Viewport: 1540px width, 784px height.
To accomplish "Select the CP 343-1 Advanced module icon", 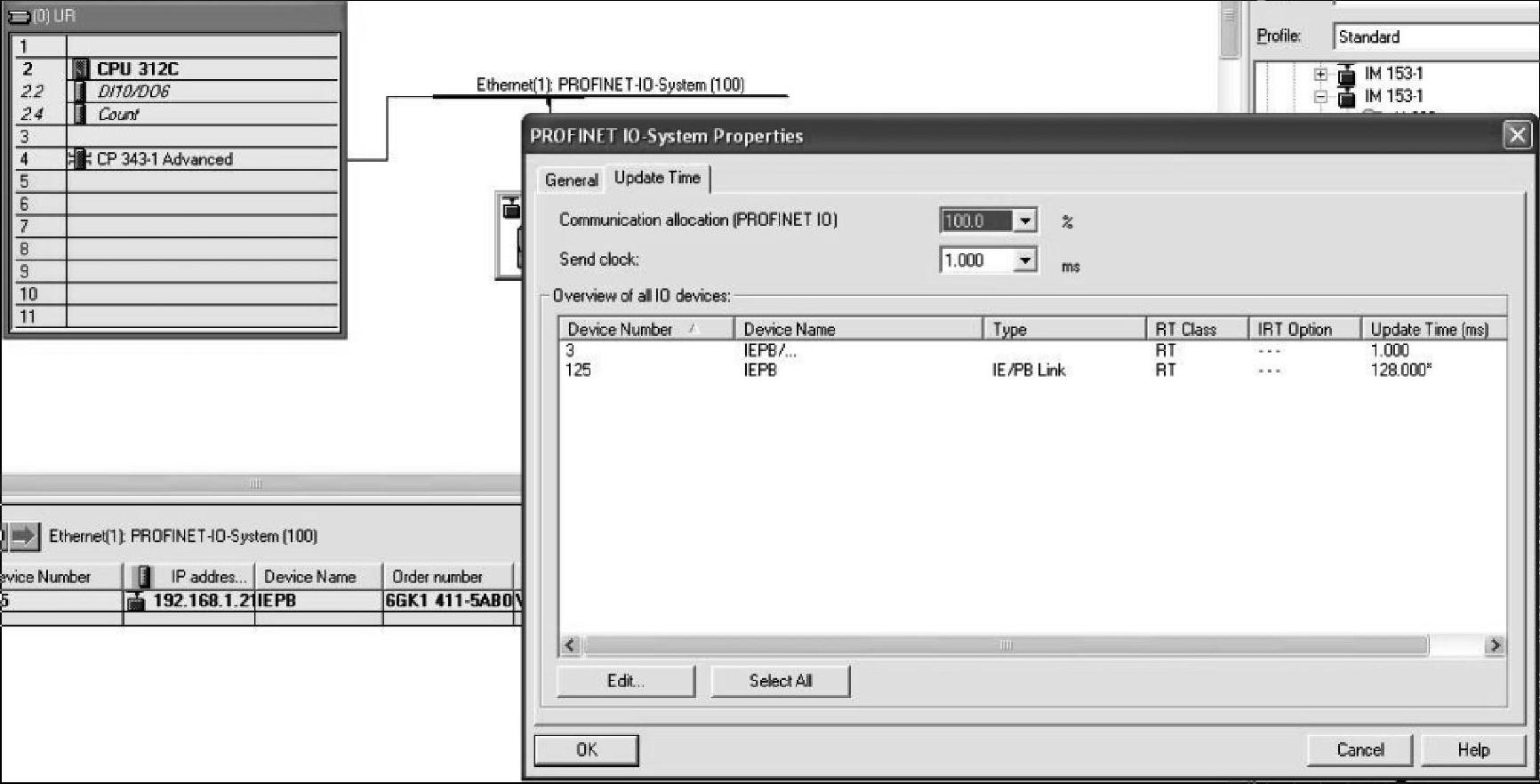I will 80,159.
